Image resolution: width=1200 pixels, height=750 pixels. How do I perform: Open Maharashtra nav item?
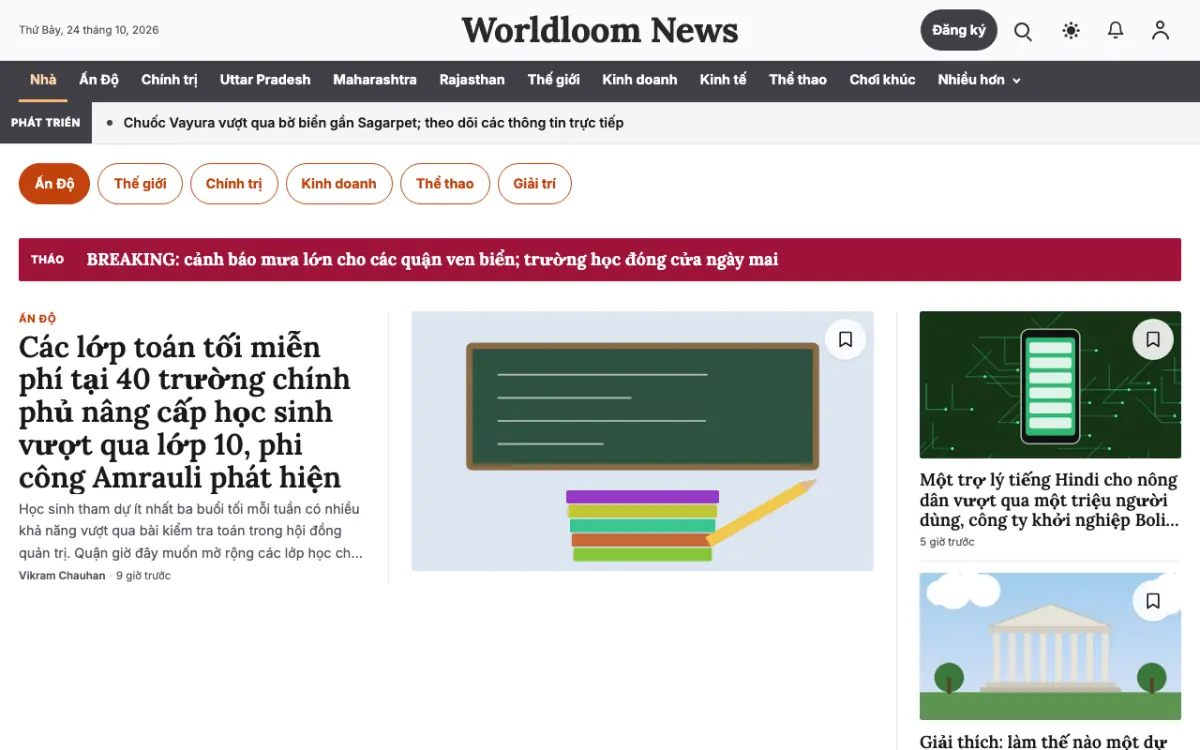[x=375, y=80]
